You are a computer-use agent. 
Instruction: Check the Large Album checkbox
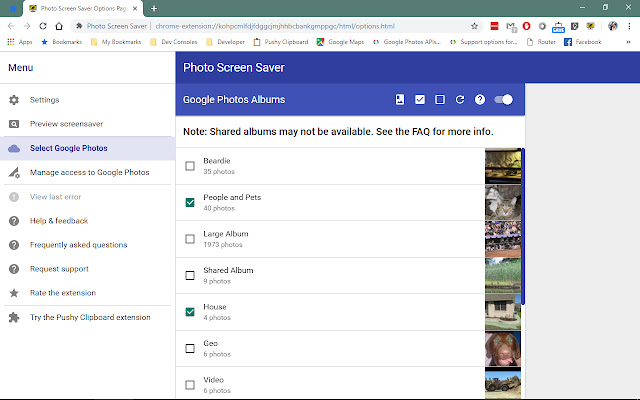coord(190,239)
